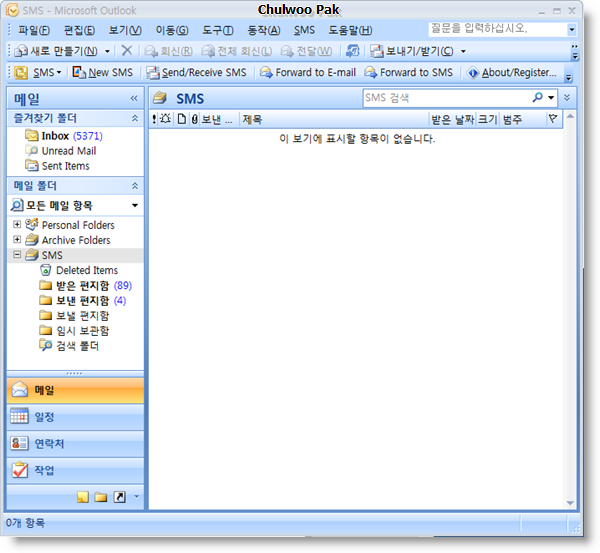Sort by 제목 column header
600x553 pixels.
pos(334,119)
